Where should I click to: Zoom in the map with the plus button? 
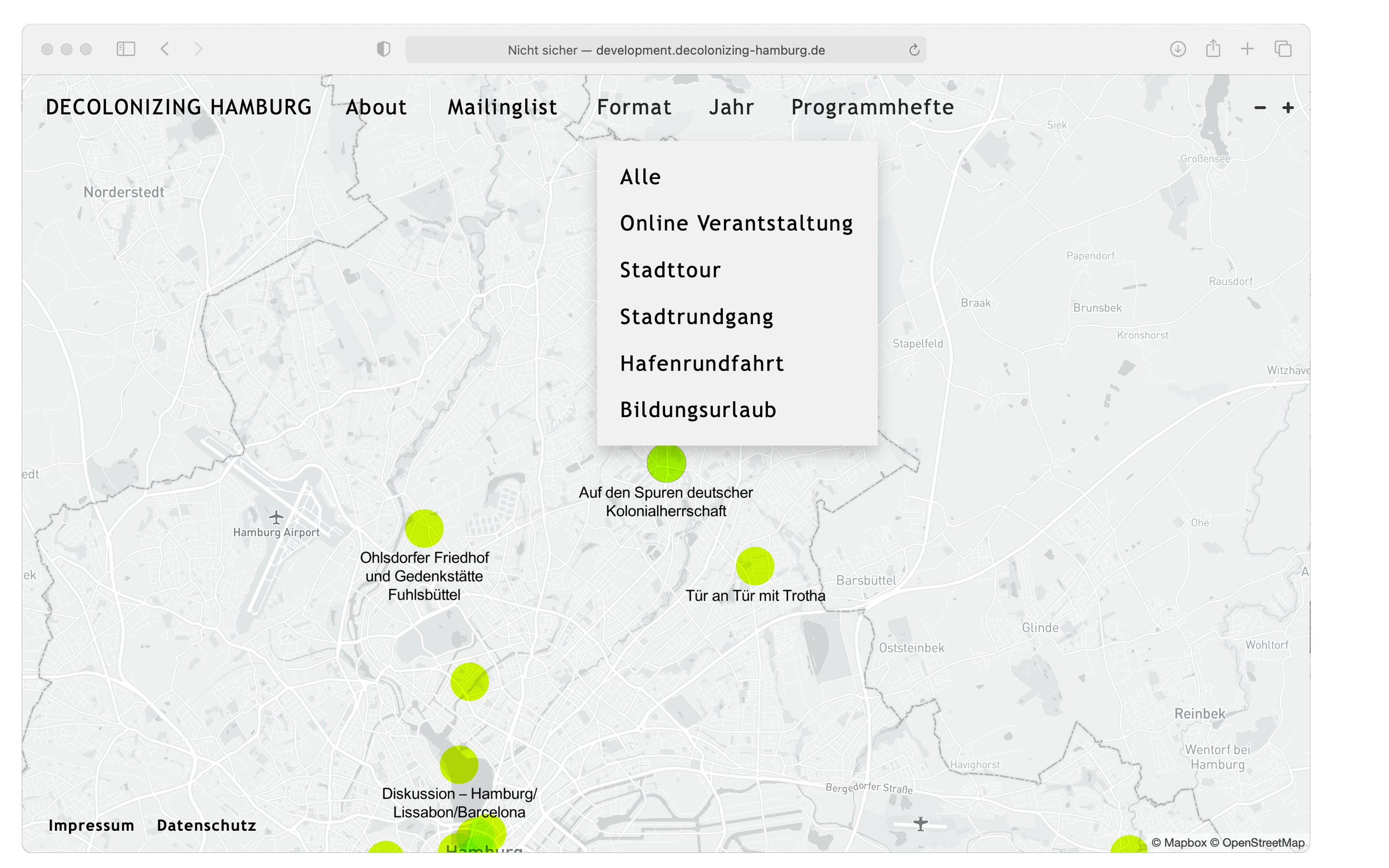(x=1288, y=107)
